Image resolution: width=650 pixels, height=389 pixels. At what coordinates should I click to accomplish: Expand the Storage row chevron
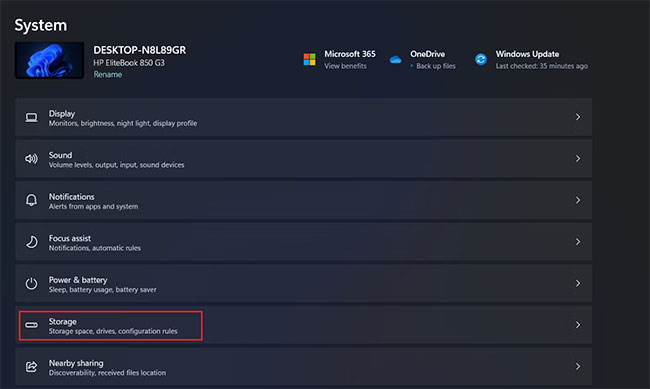[x=578, y=325]
